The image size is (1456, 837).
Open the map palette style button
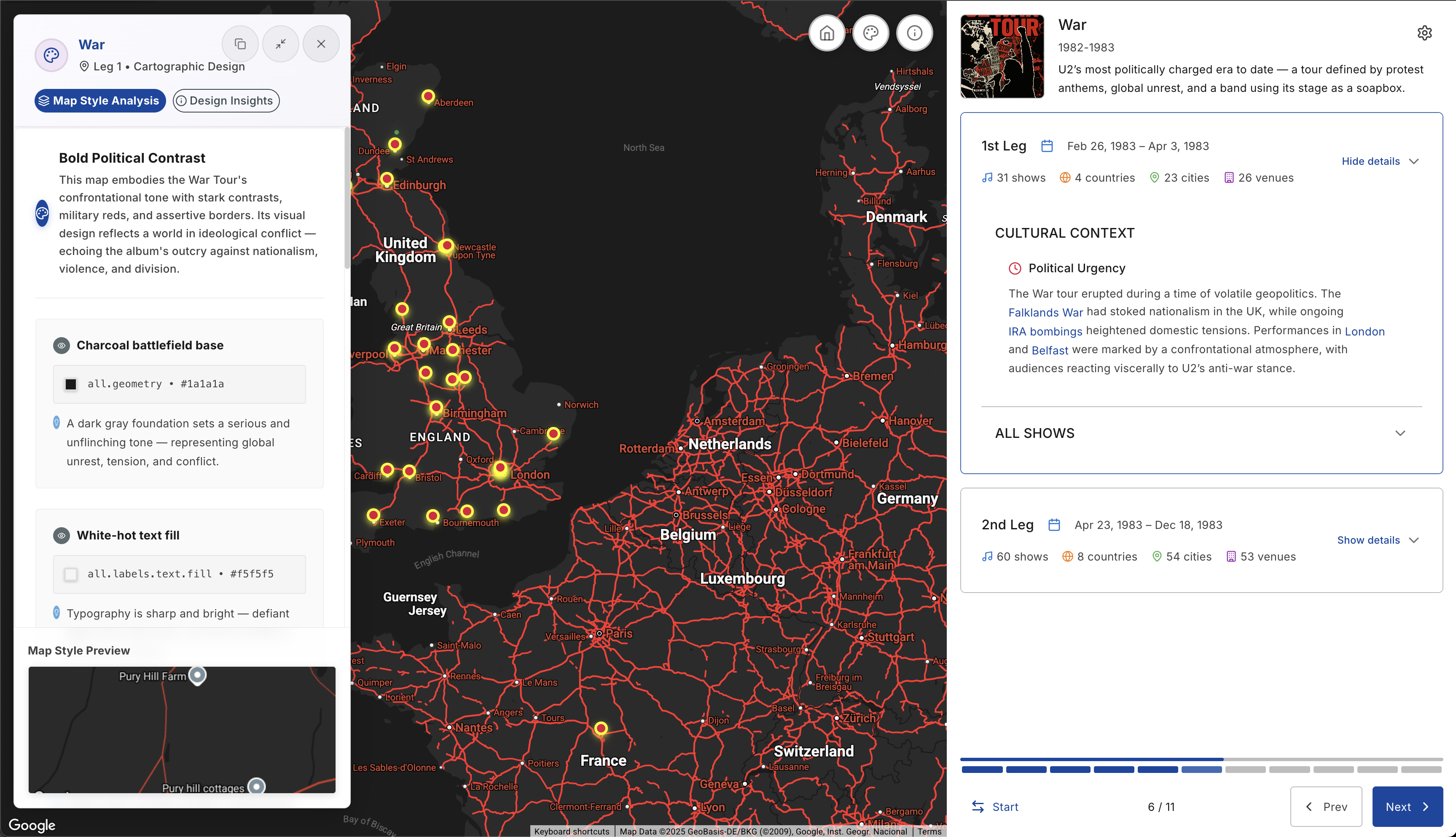point(870,33)
